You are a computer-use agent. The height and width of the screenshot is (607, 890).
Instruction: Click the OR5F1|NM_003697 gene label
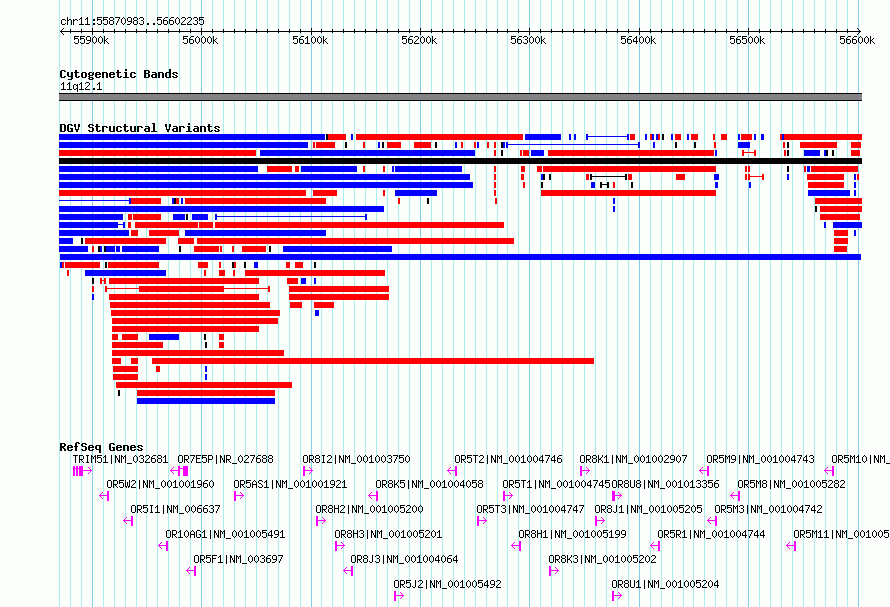pos(238,559)
